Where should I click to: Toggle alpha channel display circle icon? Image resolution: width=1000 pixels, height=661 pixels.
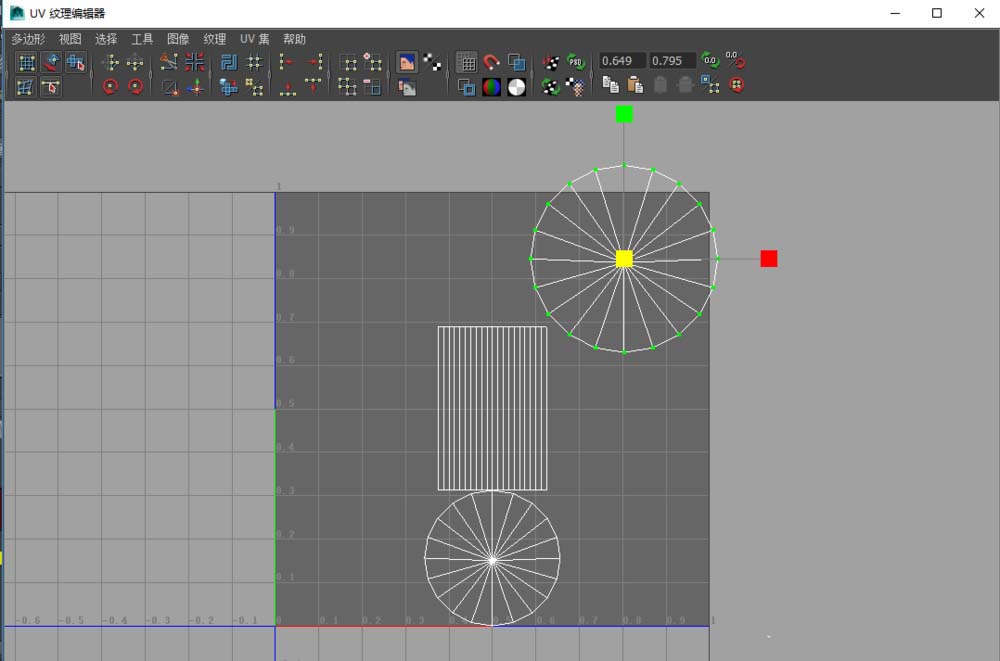[x=516, y=87]
